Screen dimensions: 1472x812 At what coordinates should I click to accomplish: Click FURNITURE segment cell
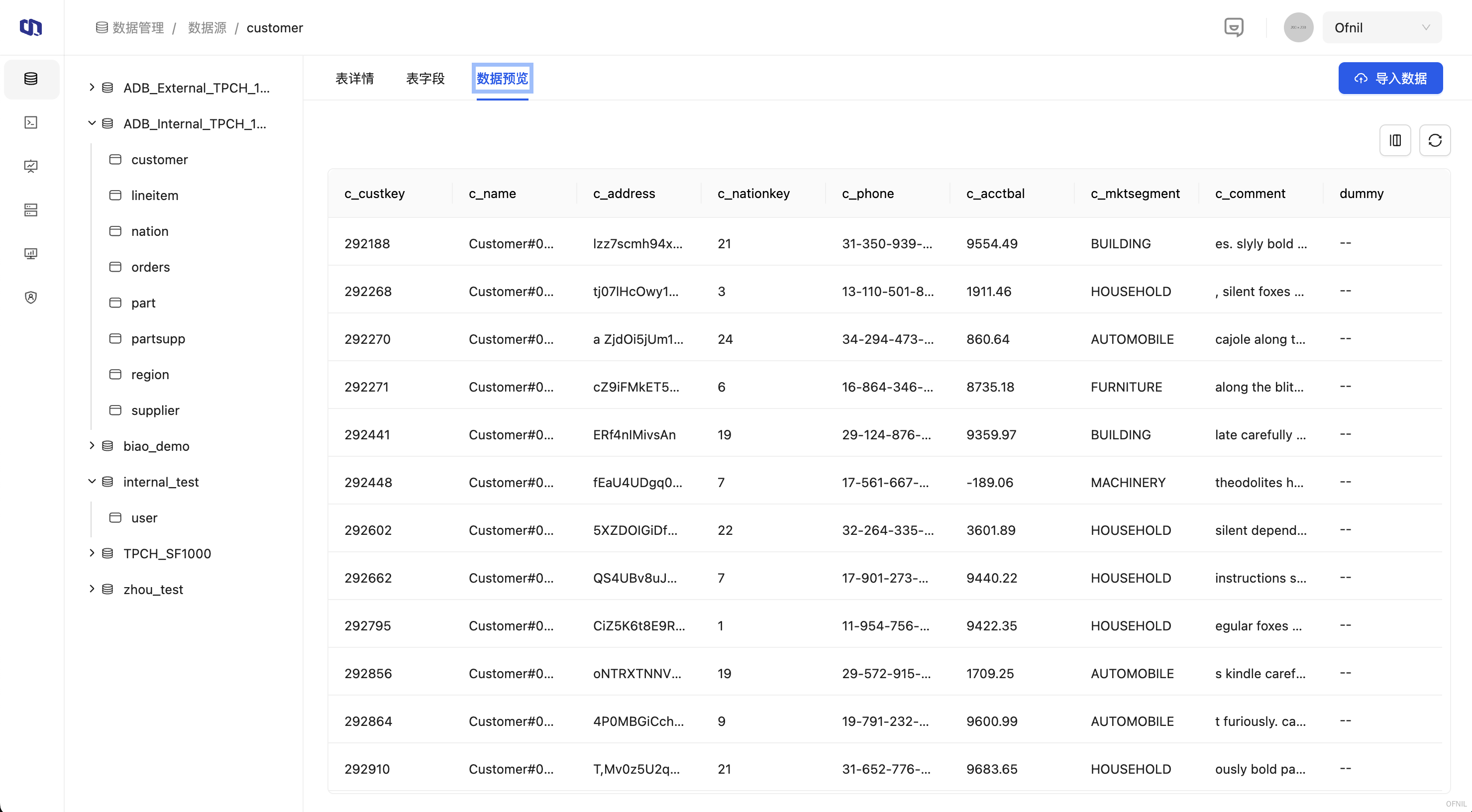click(x=1126, y=387)
